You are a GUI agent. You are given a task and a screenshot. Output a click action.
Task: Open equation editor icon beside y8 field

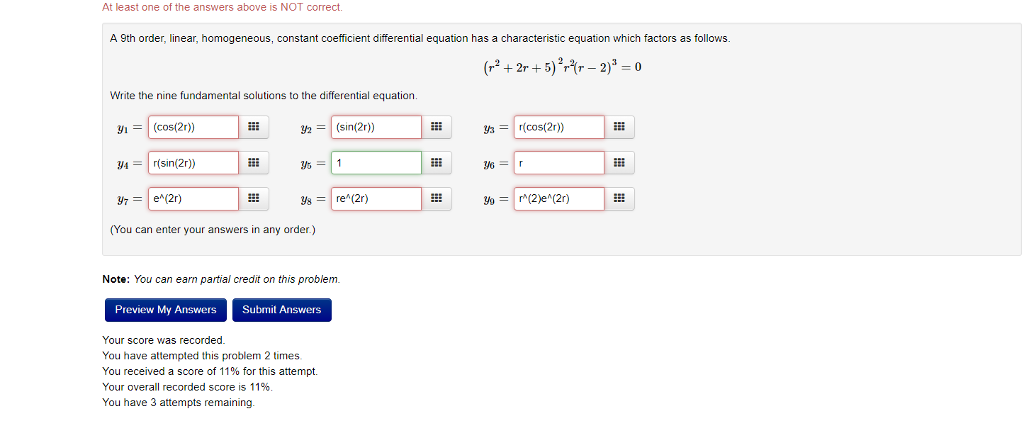pos(435,199)
